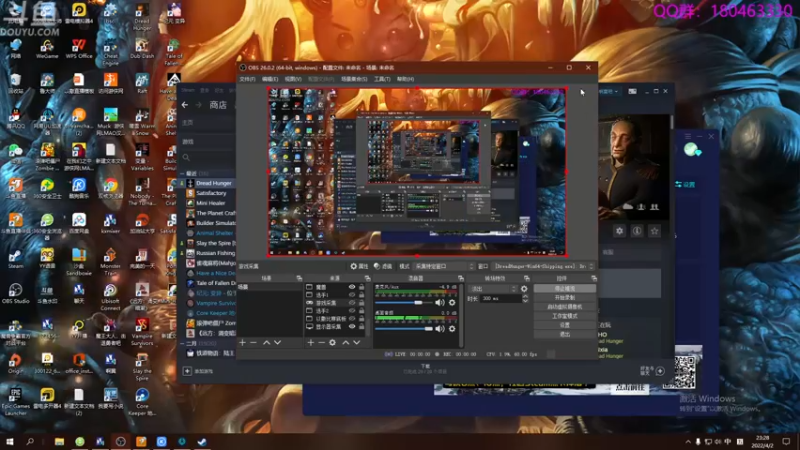This screenshot has height=450, width=800.
Task: Open the WPS Office desktop shortcut
Action: [79, 48]
